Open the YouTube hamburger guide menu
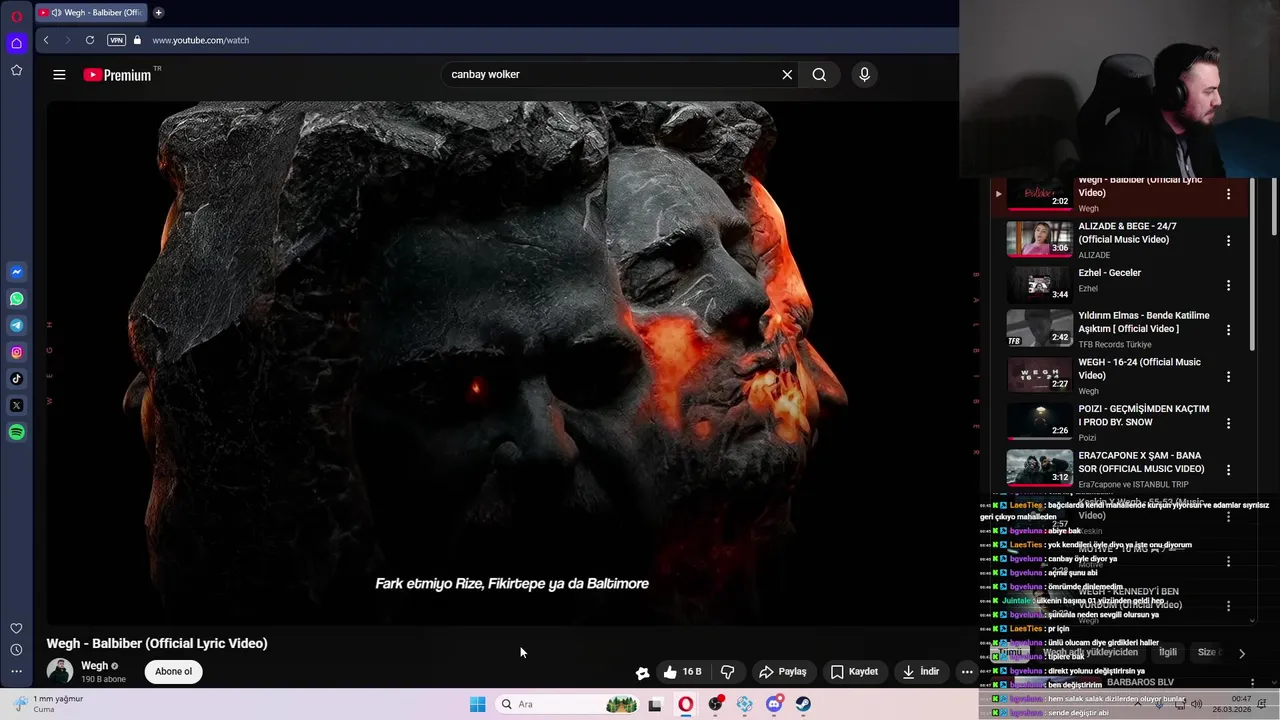The height and width of the screenshot is (720, 1280). (x=59, y=75)
